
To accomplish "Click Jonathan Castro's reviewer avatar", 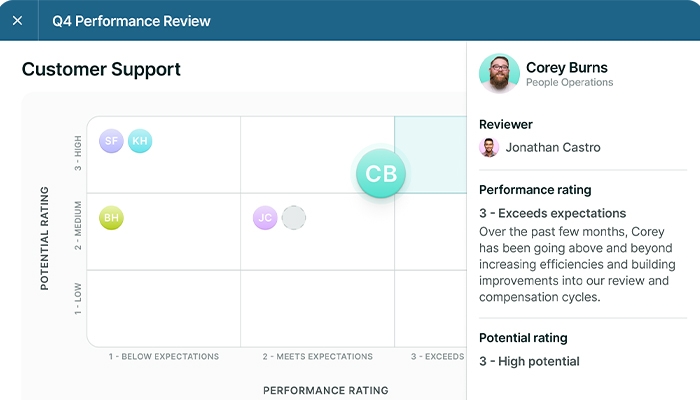I will 489,147.
